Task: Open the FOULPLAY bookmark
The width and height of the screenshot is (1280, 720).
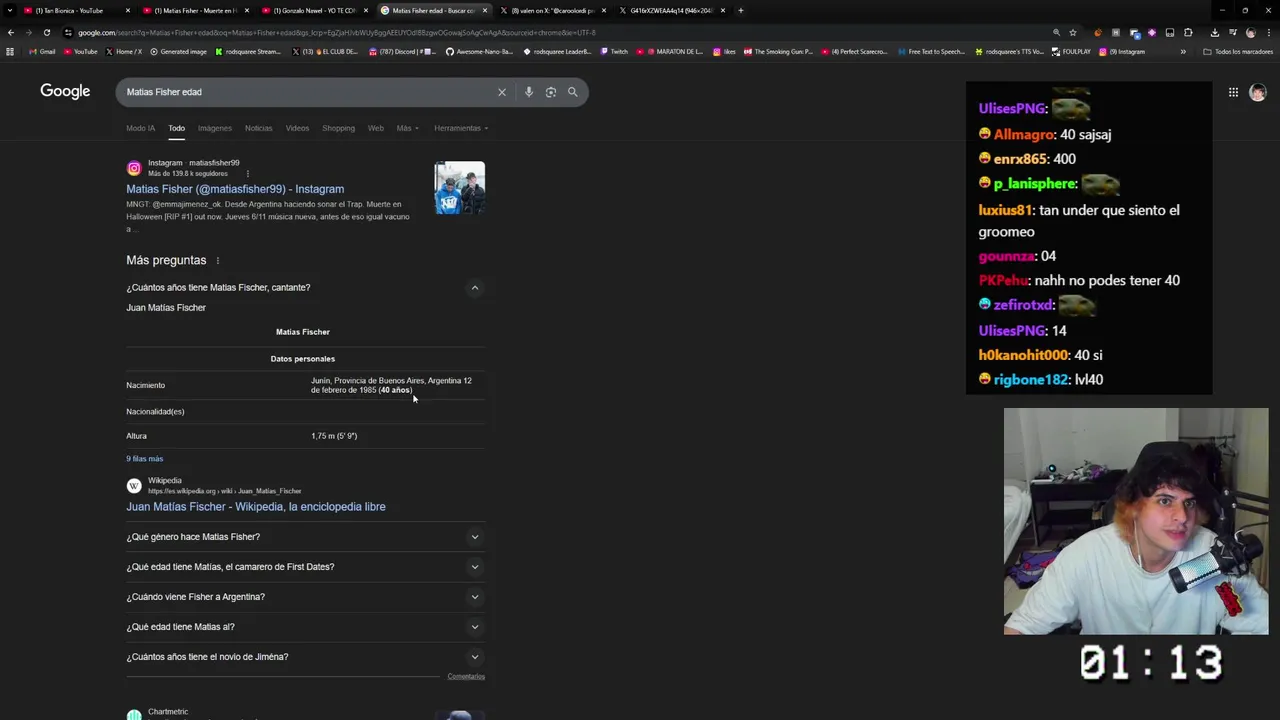Action: pyautogui.click(x=1072, y=52)
